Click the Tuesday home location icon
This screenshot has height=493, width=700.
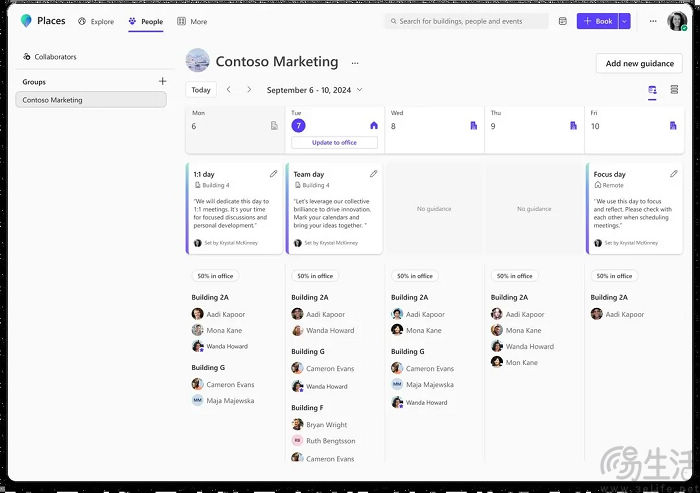click(374, 125)
